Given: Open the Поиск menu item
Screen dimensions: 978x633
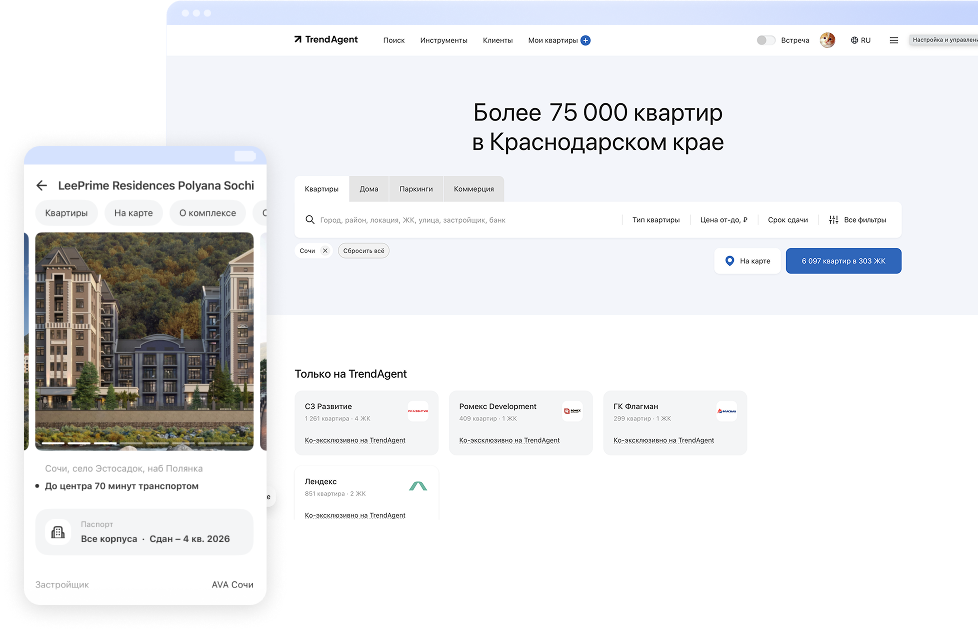Looking at the screenshot, I should pyautogui.click(x=394, y=41).
